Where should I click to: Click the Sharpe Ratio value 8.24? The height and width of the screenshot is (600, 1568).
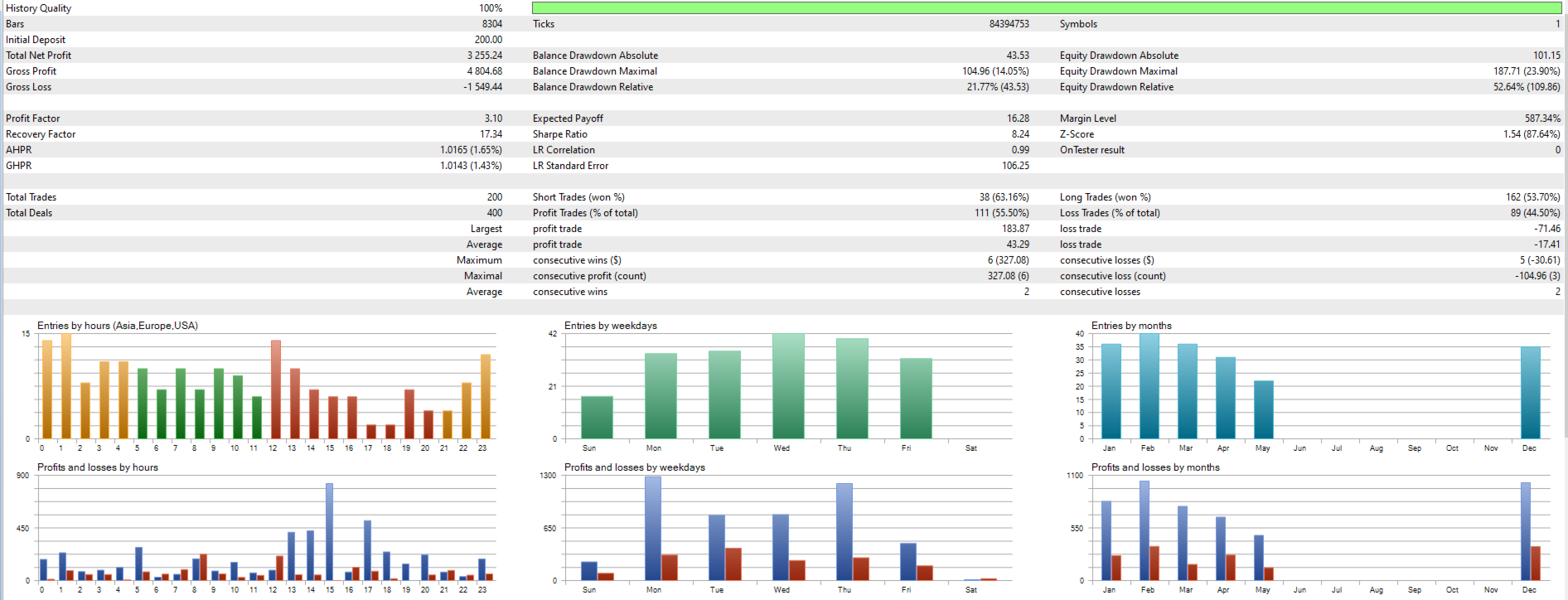[x=1020, y=134]
